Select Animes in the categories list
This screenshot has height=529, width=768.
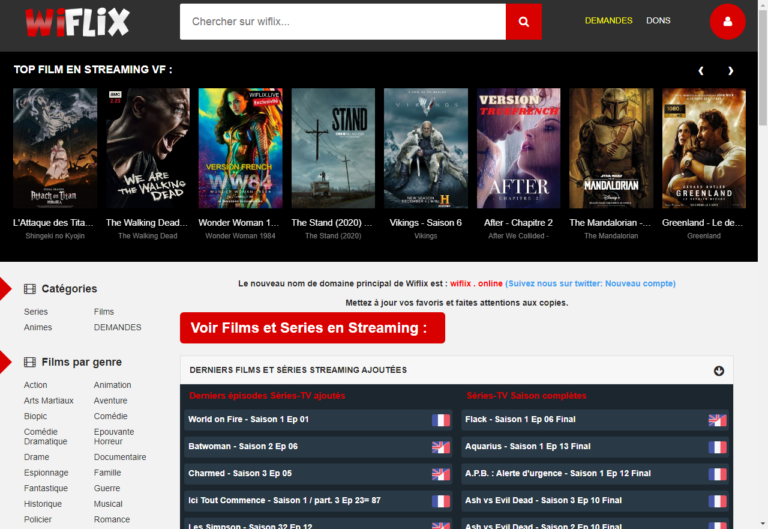[38, 327]
